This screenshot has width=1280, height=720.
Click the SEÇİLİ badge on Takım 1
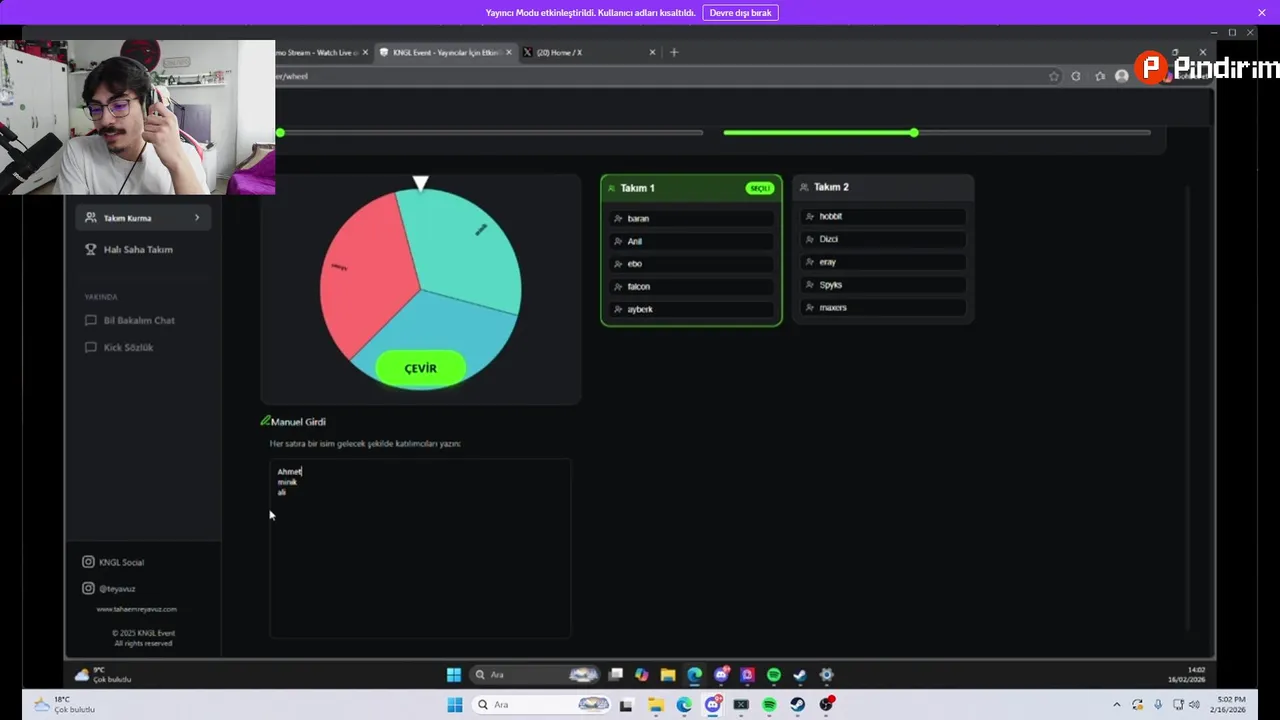[760, 188]
